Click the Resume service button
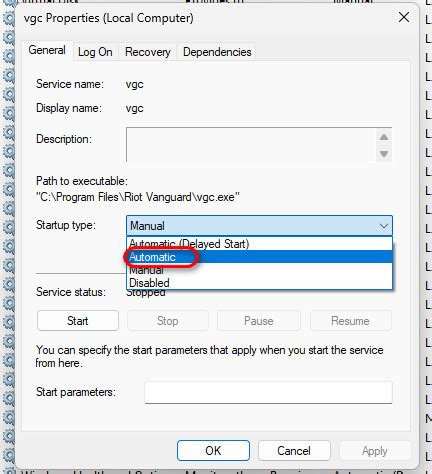 [350, 321]
